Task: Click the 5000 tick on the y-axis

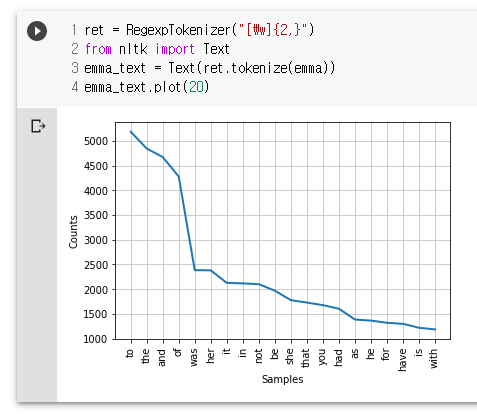Action: (96, 141)
